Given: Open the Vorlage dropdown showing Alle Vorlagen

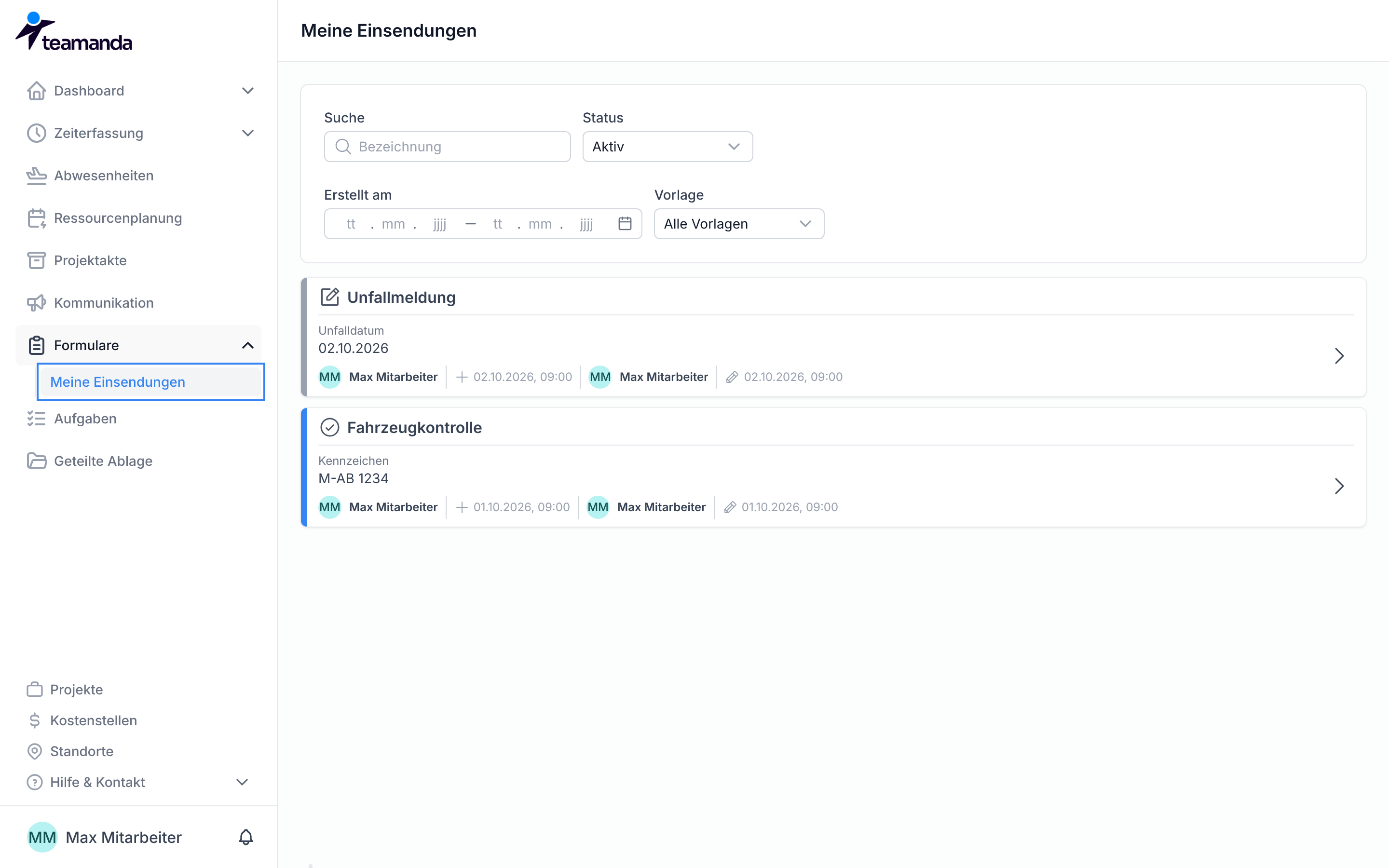Looking at the screenshot, I should point(739,224).
